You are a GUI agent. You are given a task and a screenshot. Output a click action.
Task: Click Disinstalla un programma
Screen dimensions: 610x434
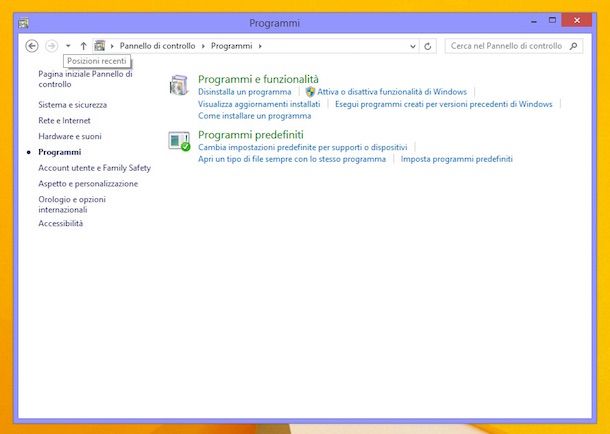pyautogui.click(x=244, y=92)
